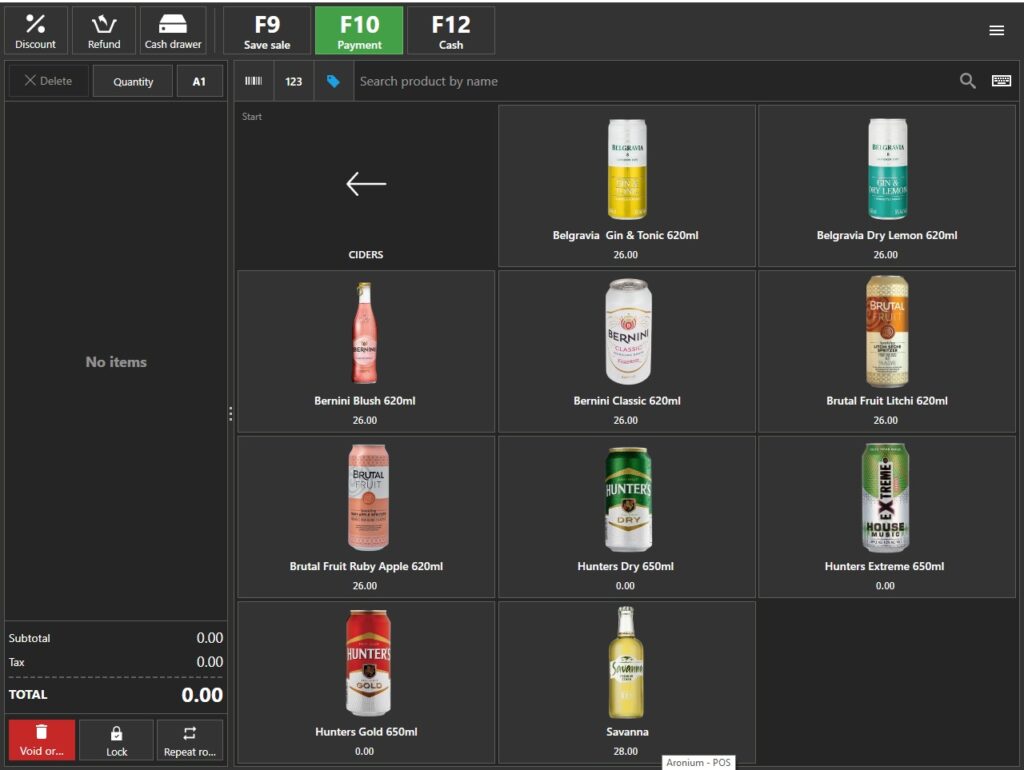Click the Repeat round button

(x=188, y=740)
